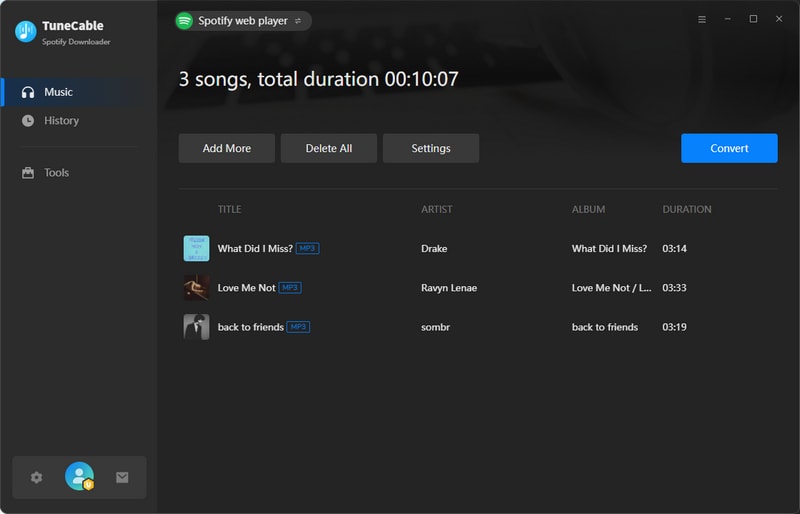Click the 03:19 duration value
The height and width of the screenshot is (514, 800).
[x=674, y=327]
